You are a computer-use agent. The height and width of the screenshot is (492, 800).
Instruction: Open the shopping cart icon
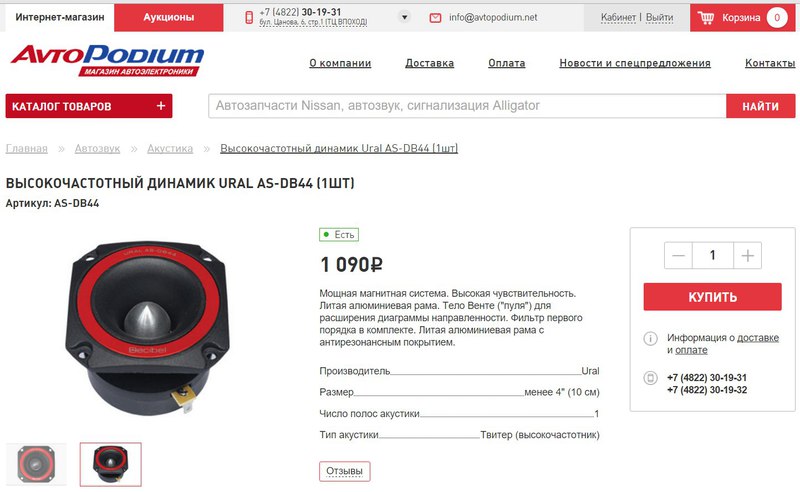[x=706, y=18]
